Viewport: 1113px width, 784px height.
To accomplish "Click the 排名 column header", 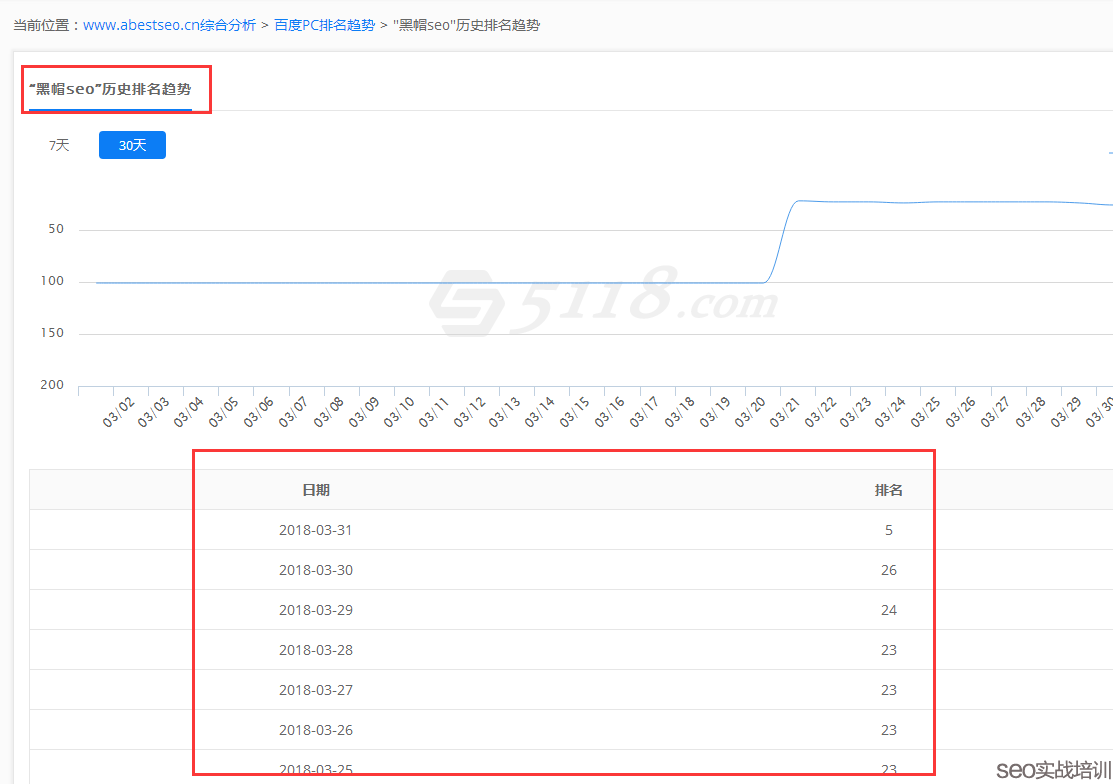I will 888,490.
